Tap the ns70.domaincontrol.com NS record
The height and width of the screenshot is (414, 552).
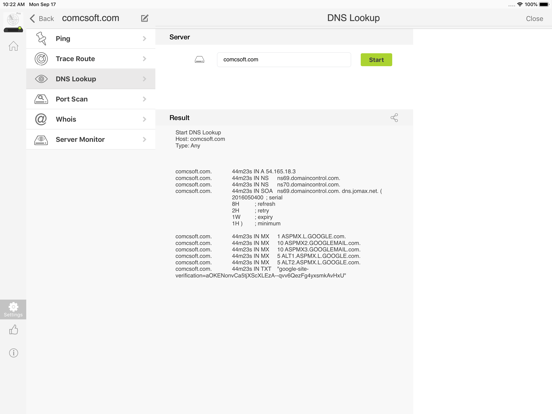click(258, 184)
